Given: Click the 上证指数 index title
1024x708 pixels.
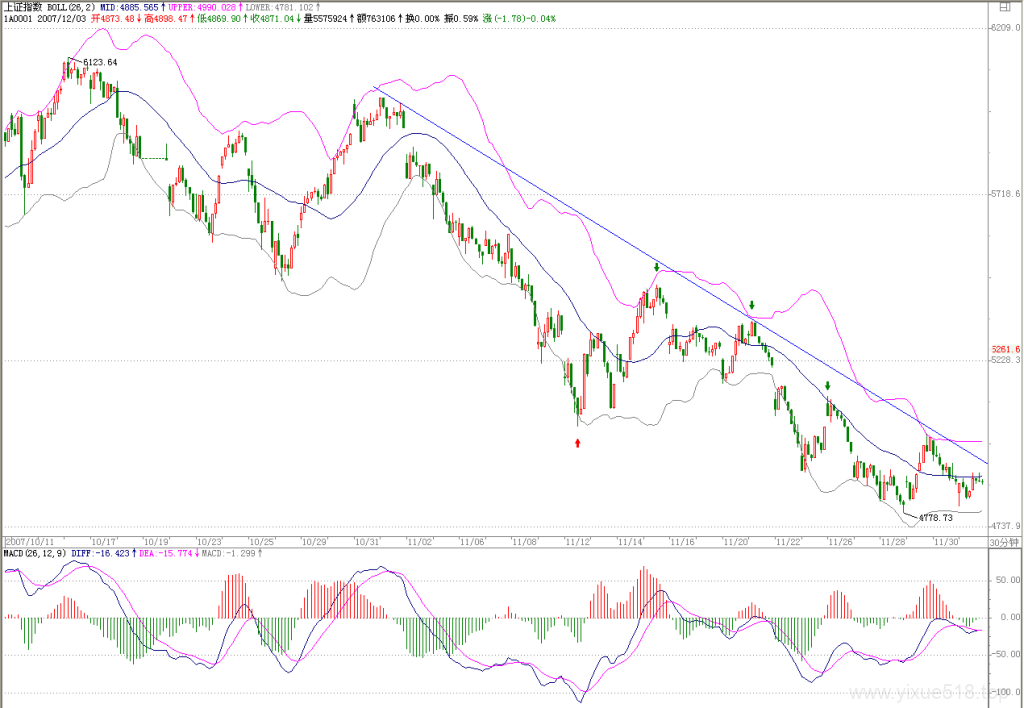Looking at the screenshot, I should pos(24,7).
